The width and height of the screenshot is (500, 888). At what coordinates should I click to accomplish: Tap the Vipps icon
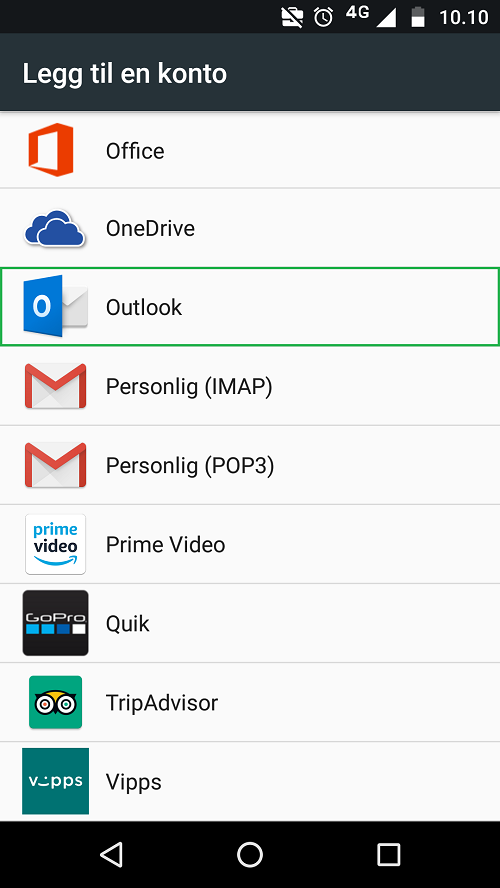tap(55, 781)
